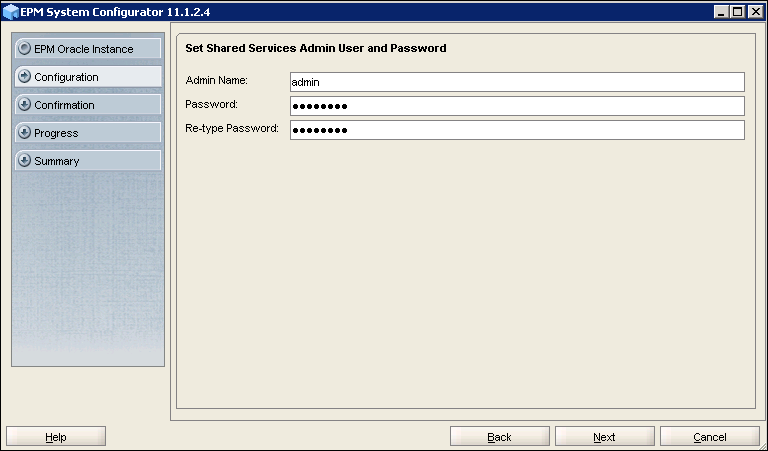This screenshot has width=768, height=451.
Task: Click the Configuration step arrow icon
Action: [x=25, y=77]
